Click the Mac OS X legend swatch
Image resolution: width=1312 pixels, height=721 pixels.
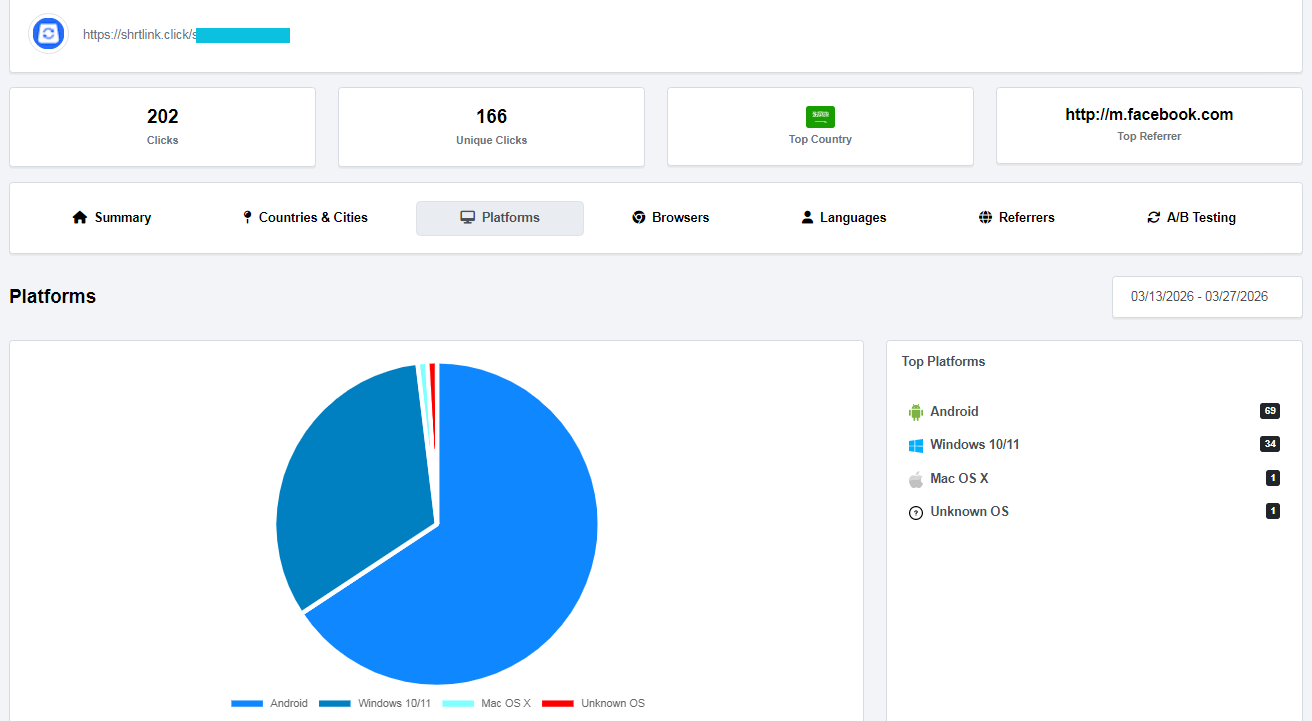(x=458, y=703)
